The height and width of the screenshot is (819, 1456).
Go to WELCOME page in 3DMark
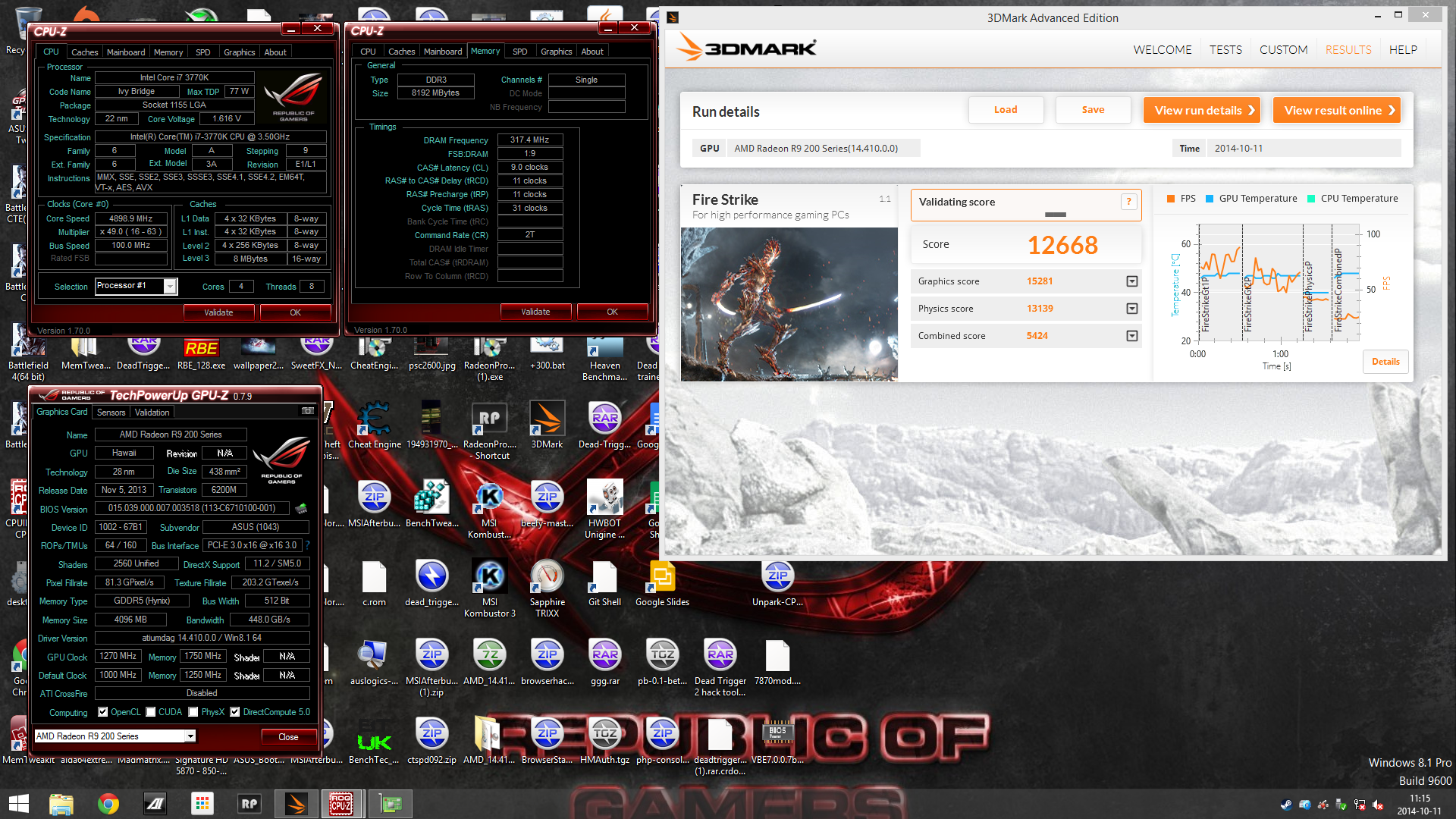click(x=1163, y=50)
